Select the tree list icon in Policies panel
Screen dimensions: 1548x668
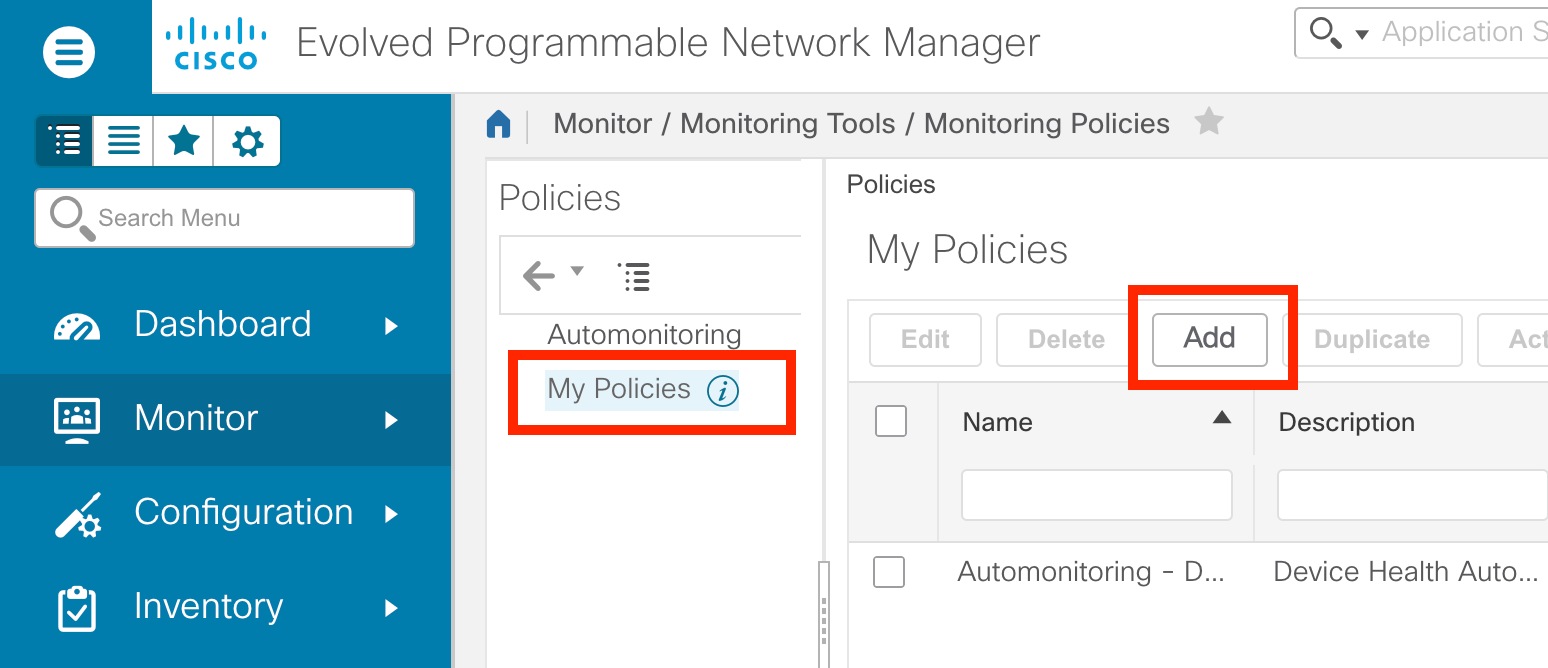tap(634, 276)
